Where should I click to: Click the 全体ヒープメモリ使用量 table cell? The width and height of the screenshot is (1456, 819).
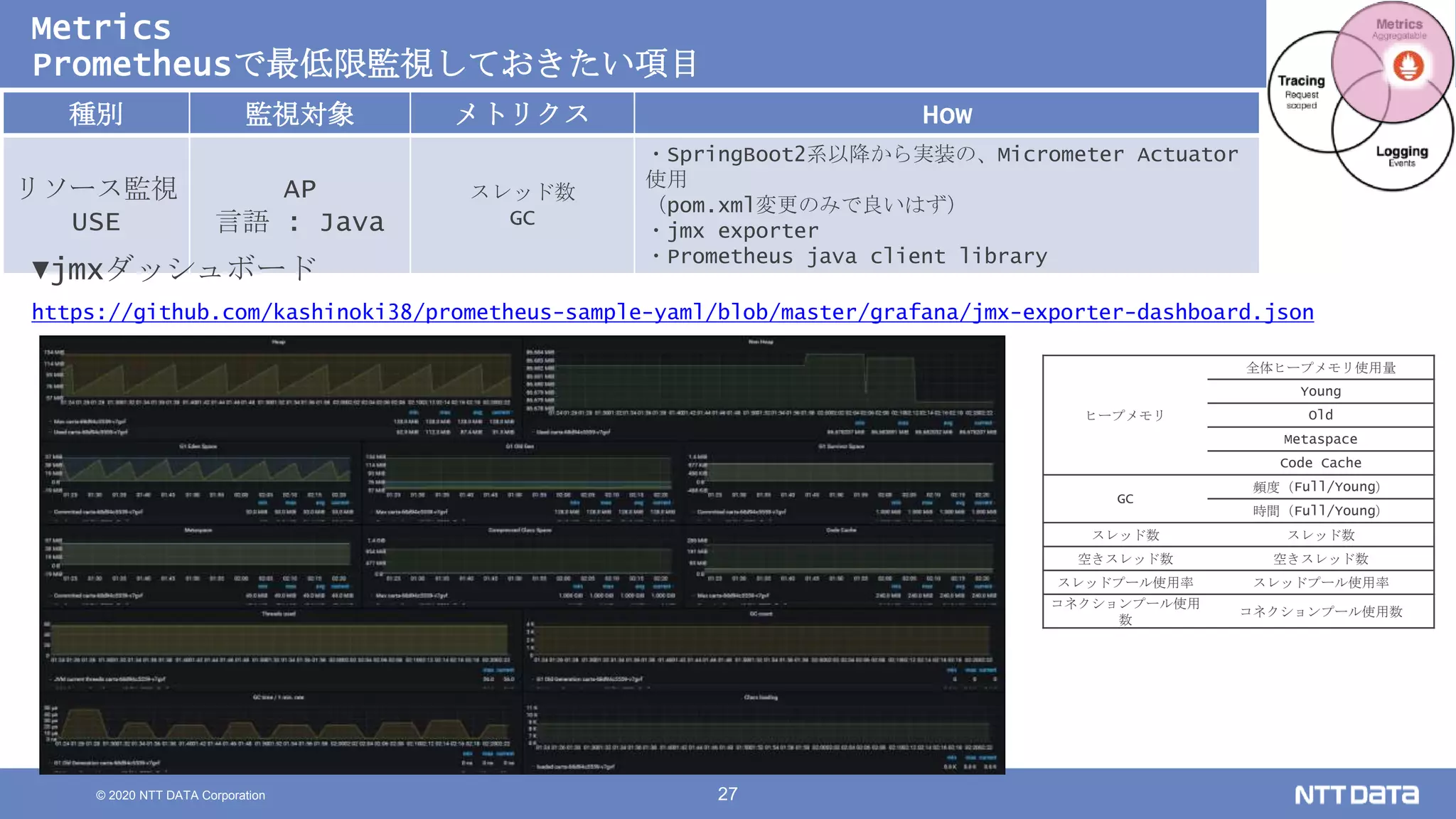coord(1320,368)
